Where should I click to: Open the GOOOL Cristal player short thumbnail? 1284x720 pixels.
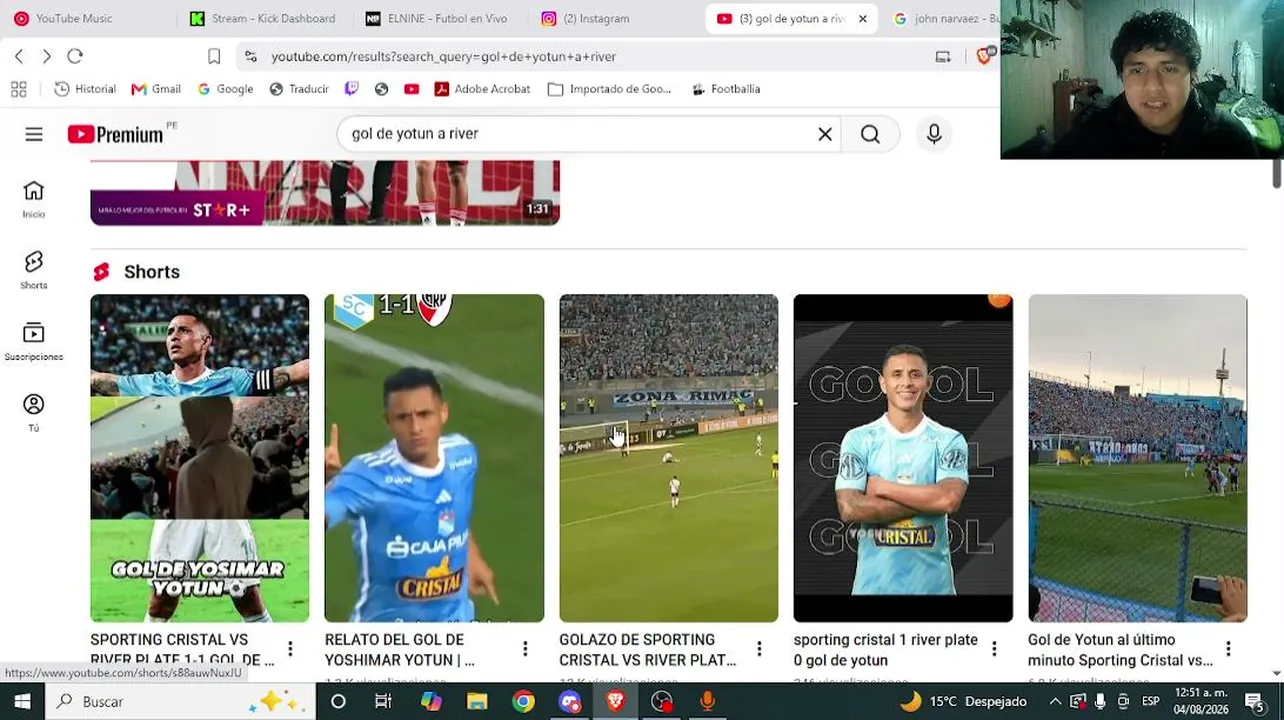(x=903, y=458)
